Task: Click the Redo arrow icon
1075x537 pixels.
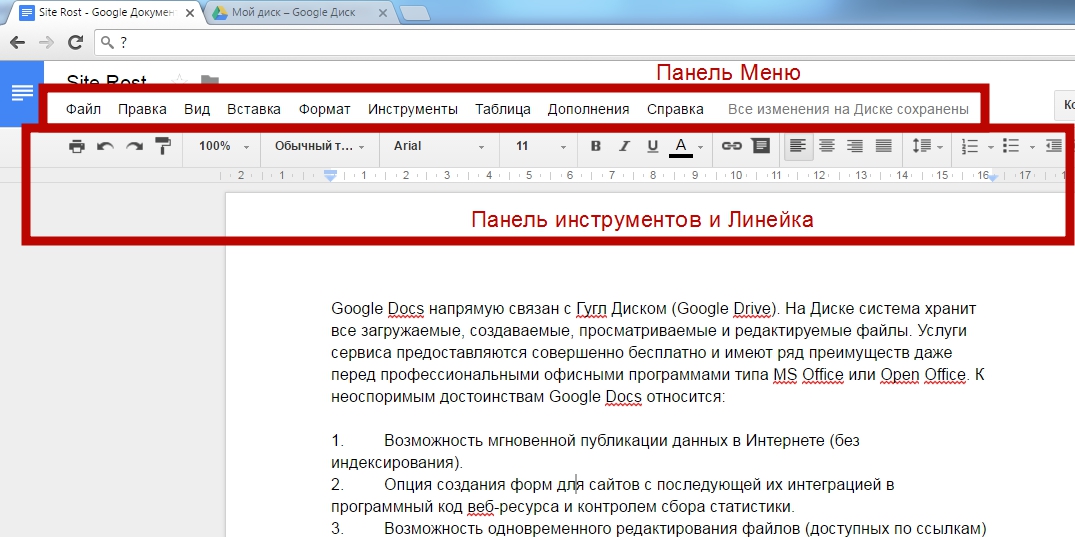Action: [134, 146]
